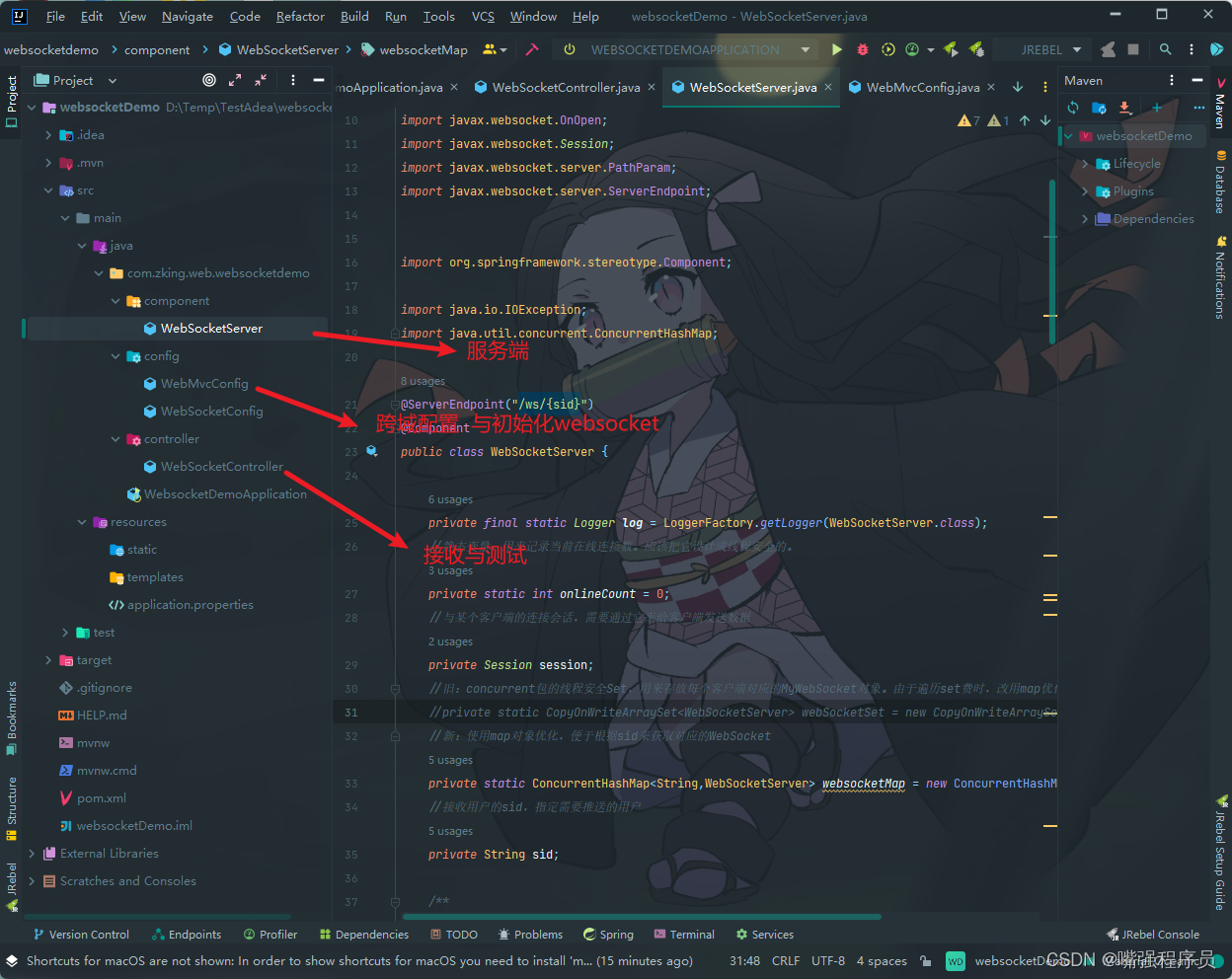Open the Terminal tool window tab

click(682, 934)
